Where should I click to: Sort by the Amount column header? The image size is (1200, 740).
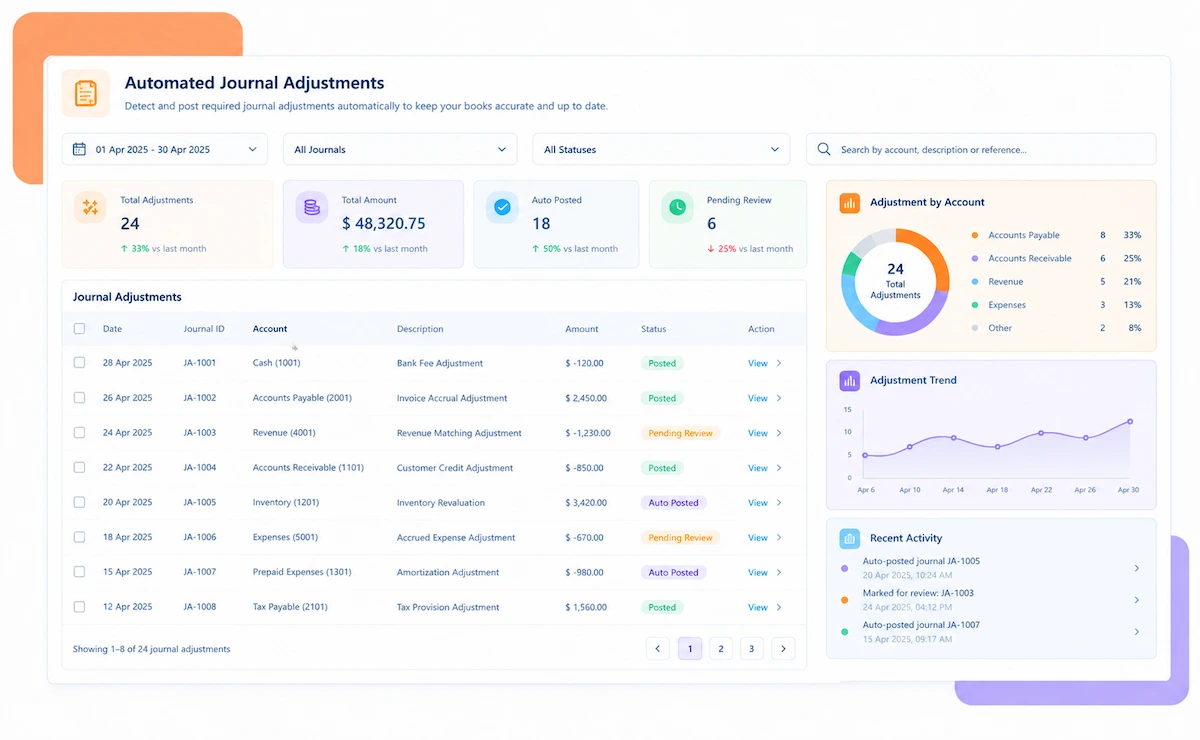click(x=582, y=329)
